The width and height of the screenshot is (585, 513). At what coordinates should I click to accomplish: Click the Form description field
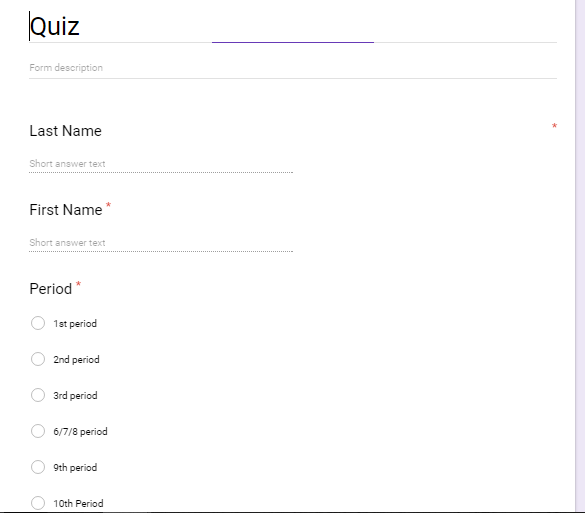(293, 68)
